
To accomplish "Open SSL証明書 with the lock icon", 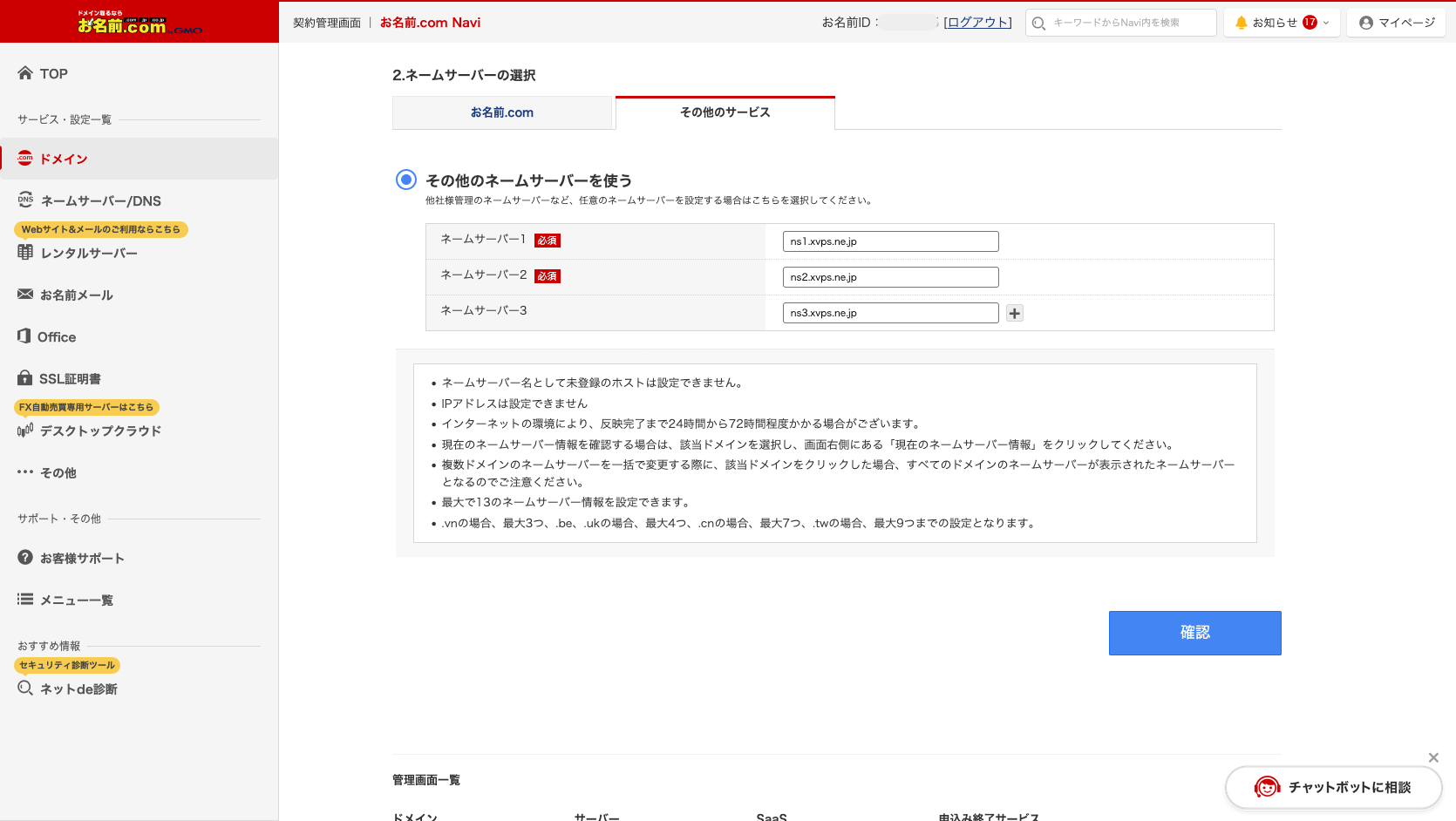I will click(24, 378).
